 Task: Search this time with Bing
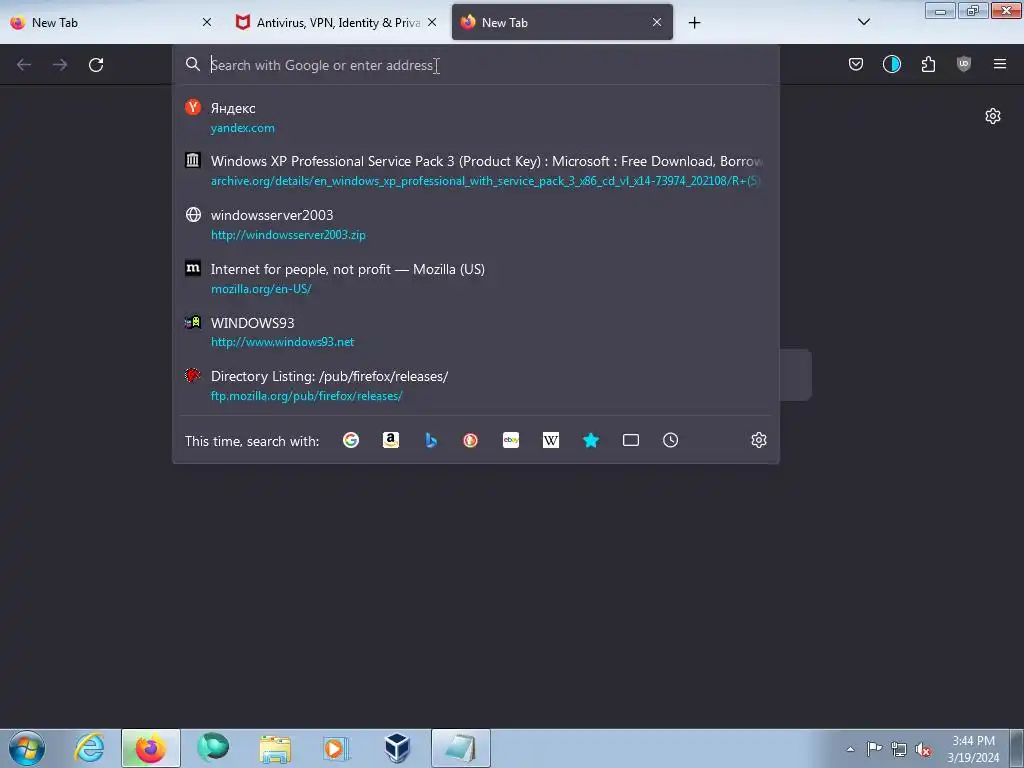[431, 440]
